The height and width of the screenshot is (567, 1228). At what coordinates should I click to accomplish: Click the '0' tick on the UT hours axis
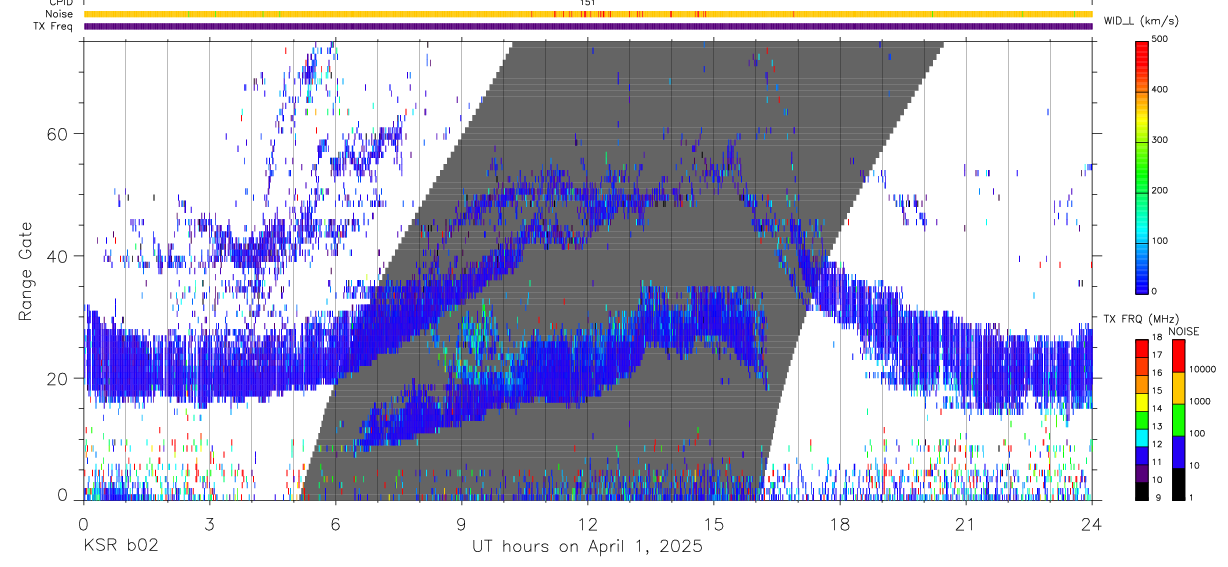(x=83, y=523)
